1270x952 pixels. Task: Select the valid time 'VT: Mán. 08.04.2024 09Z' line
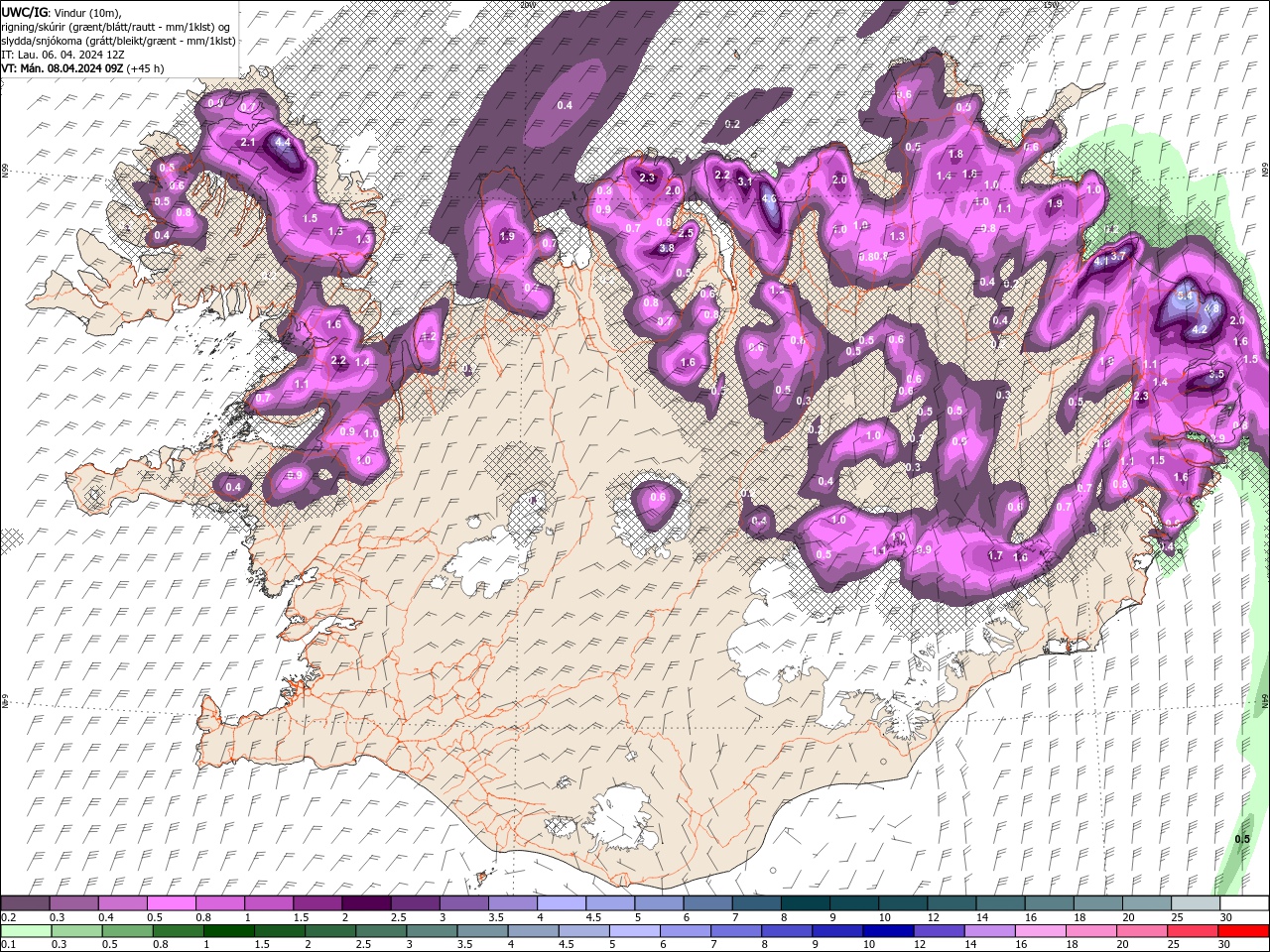(x=61, y=68)
